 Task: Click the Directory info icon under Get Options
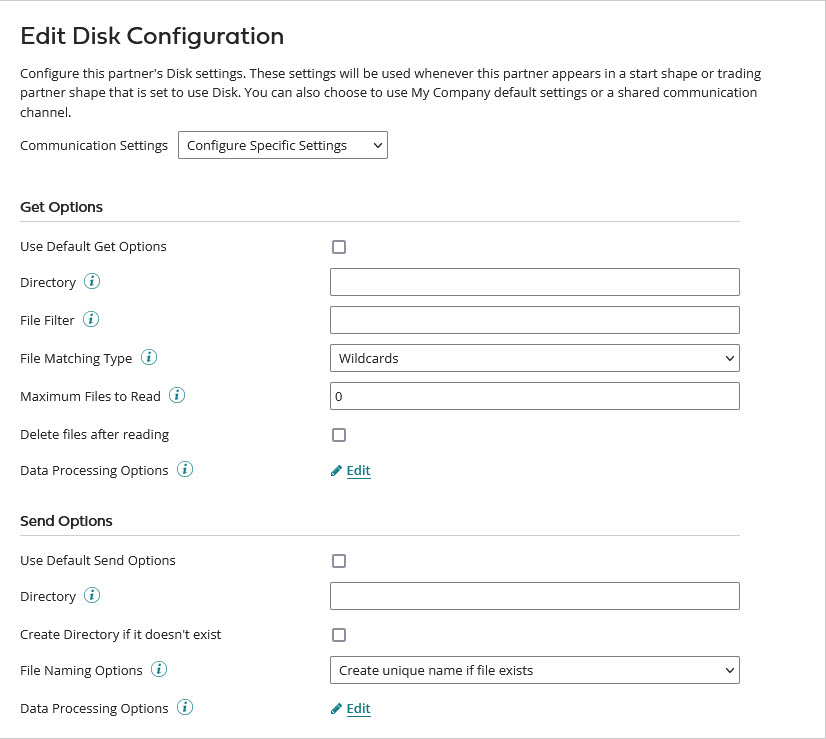(90, 282)
